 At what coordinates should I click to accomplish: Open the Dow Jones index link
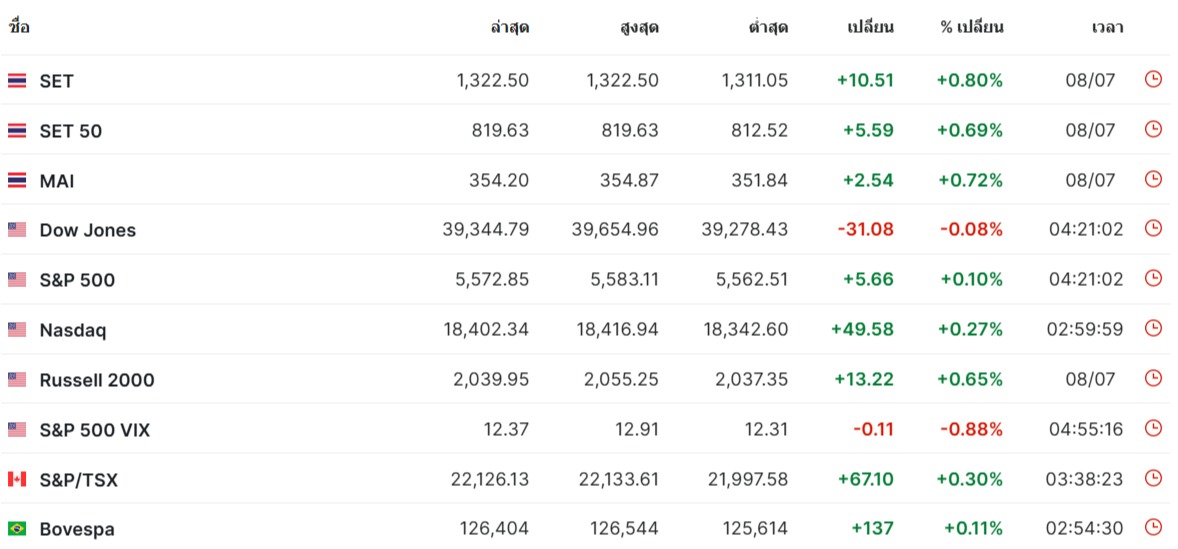tap(88, 231)
